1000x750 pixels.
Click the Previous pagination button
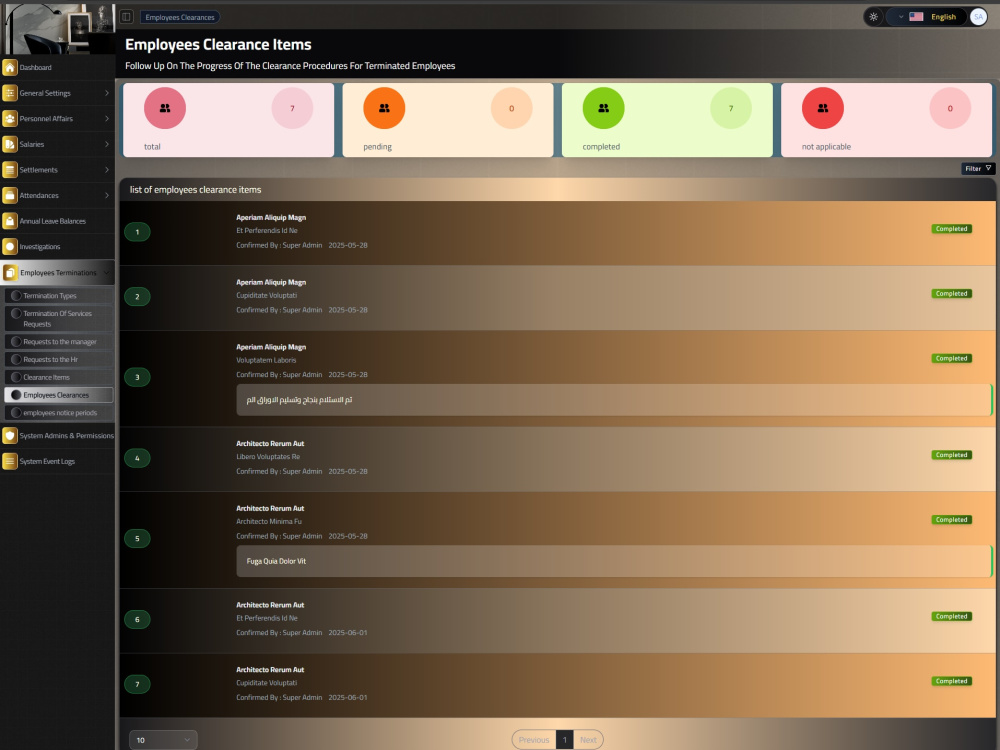[x=534, y=740]
